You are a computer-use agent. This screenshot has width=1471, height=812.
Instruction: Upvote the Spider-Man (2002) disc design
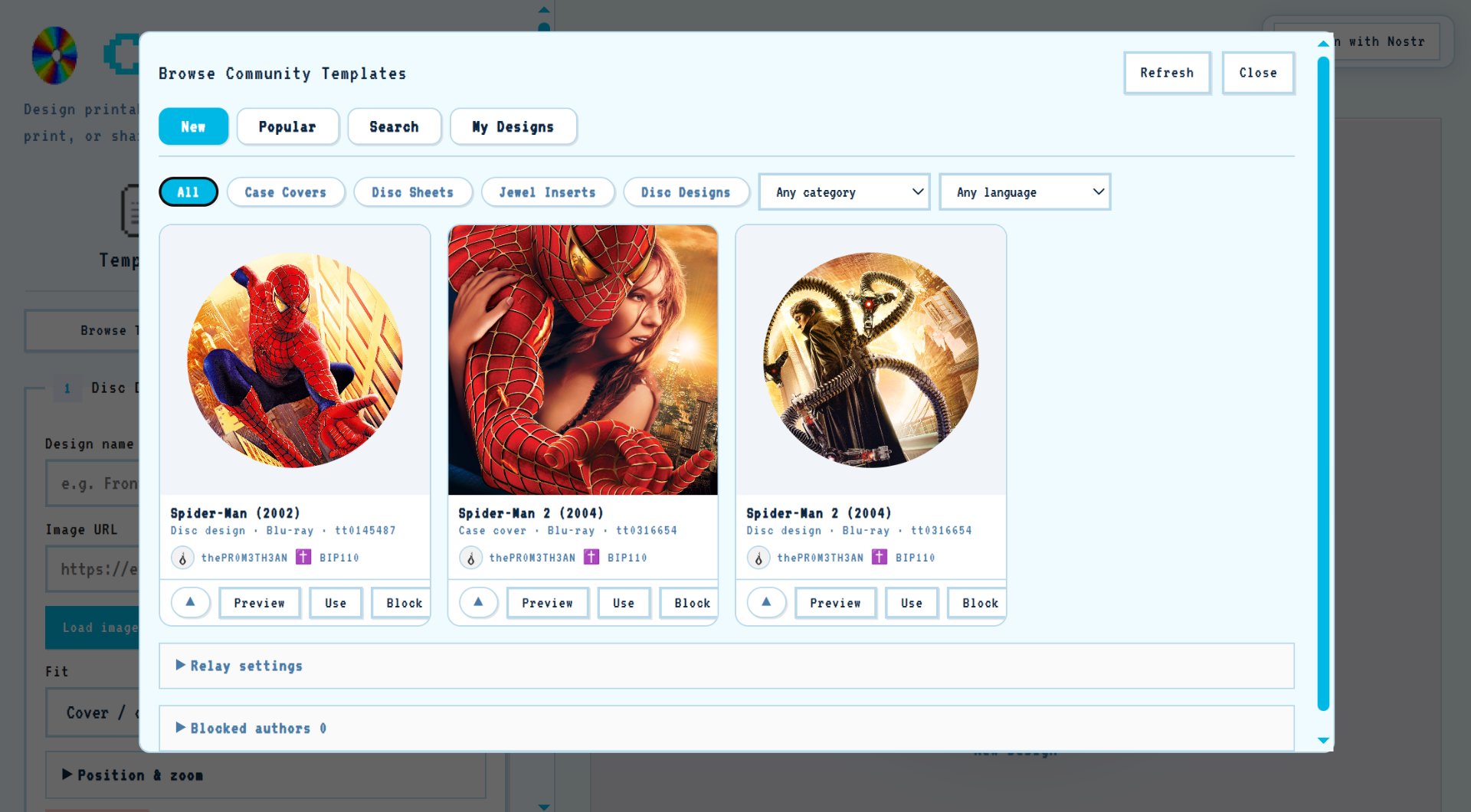190,602
